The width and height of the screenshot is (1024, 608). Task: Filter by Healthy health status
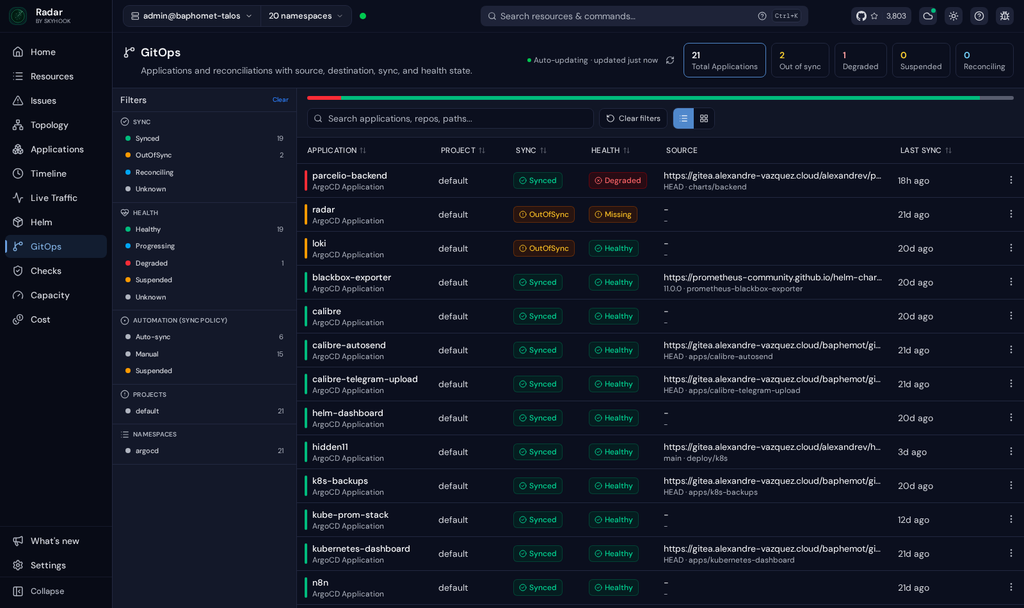coord(204,229)
